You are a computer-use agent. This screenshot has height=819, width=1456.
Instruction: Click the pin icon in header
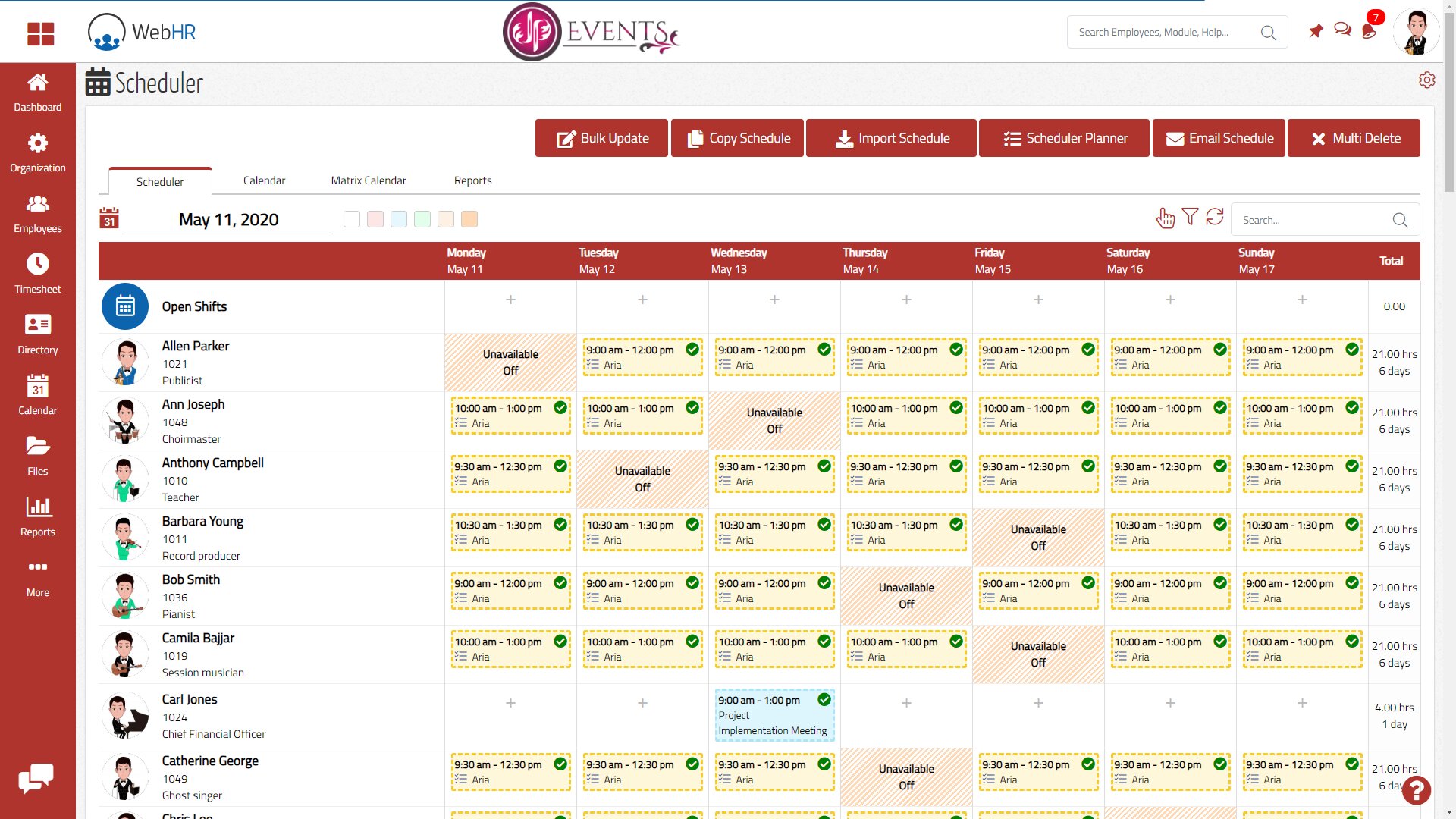(1316, 31)
